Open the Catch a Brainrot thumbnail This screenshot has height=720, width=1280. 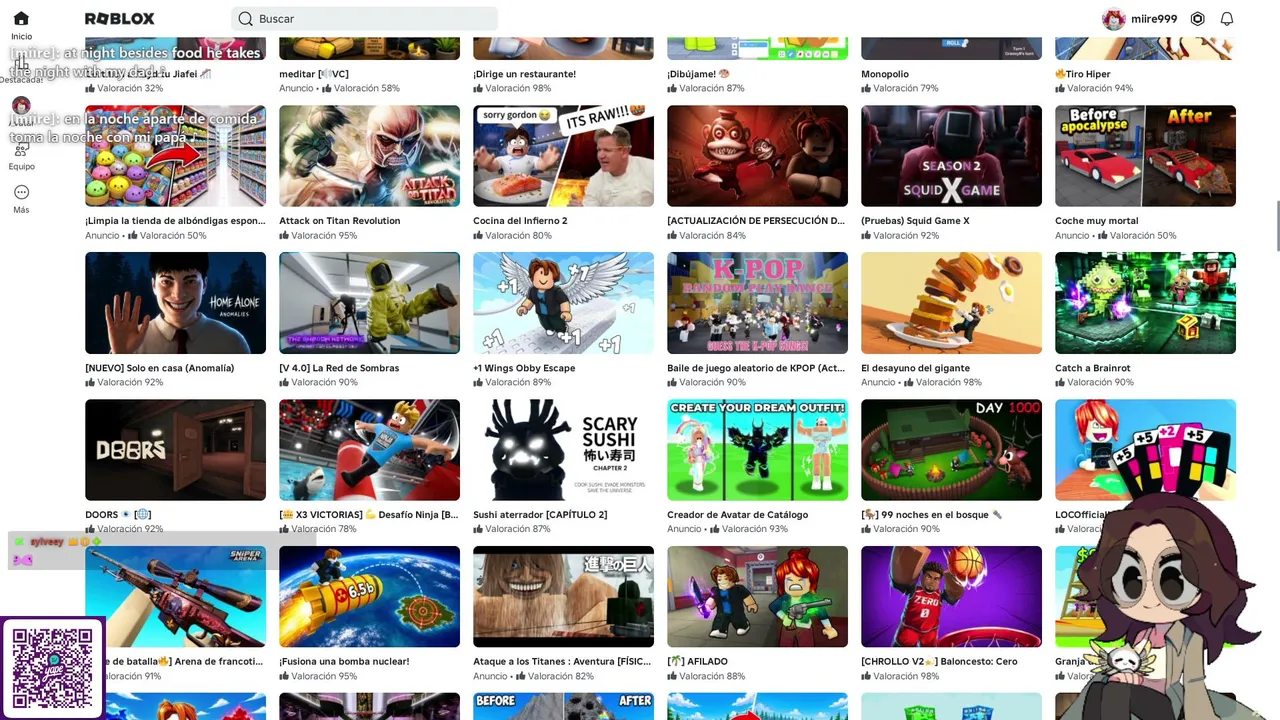[1145, 303]
